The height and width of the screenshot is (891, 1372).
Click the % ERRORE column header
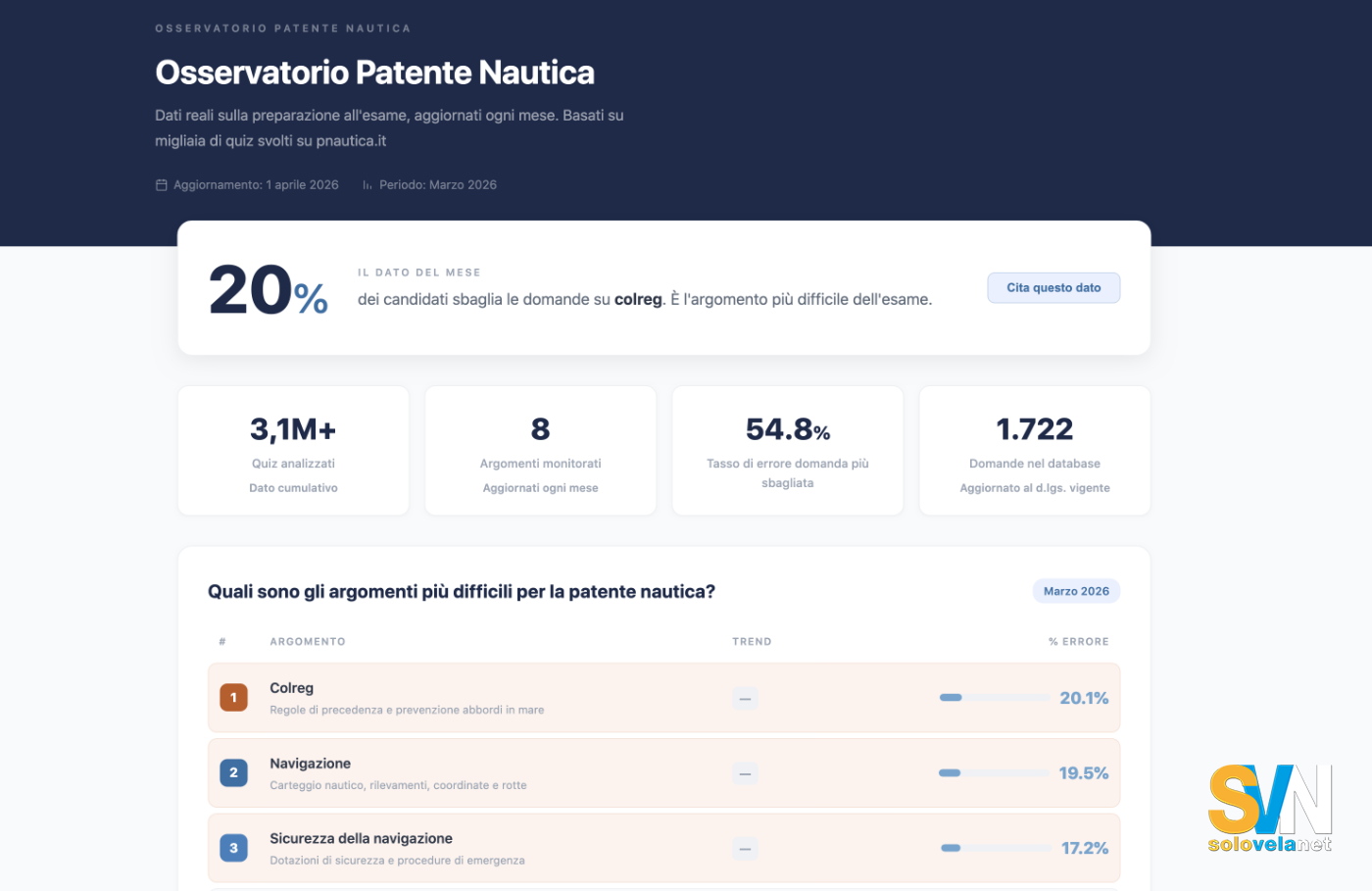coord(1078,642)
